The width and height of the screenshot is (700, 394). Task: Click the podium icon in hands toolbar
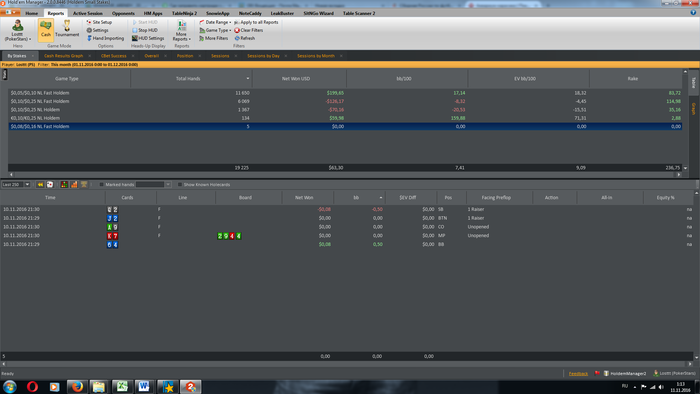pyautogui.click(x=84, y=184)
